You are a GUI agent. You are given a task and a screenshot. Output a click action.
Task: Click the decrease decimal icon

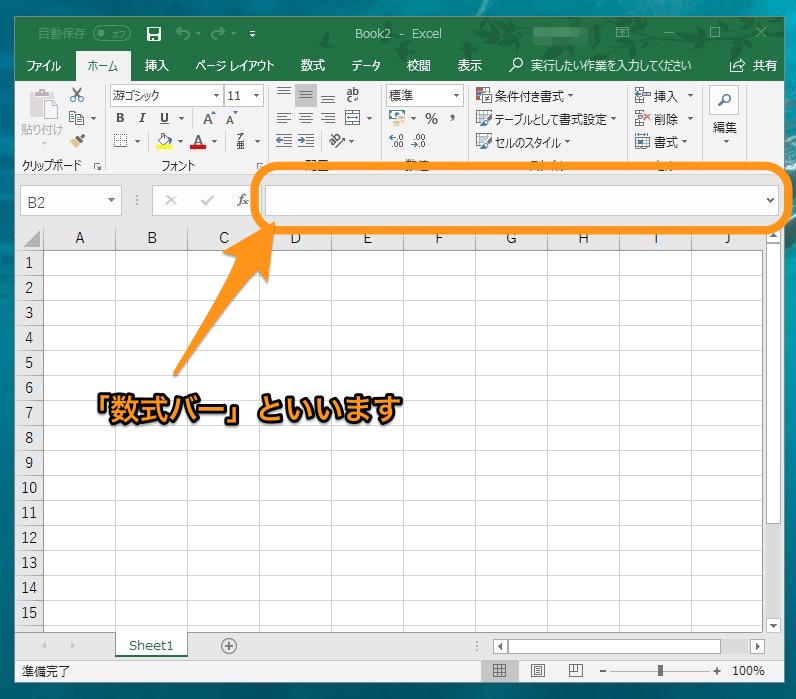[x=419, y=141]
